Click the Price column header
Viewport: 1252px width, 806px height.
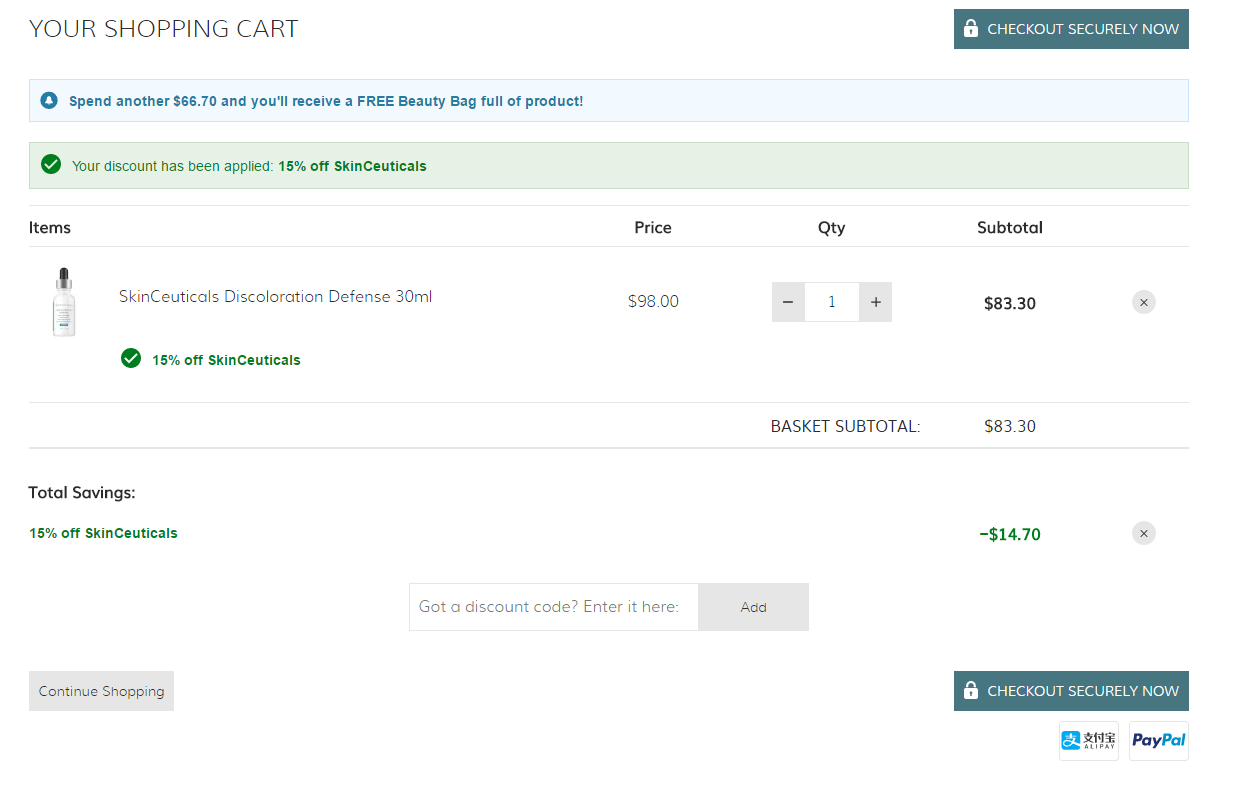(x=653, y=227)
